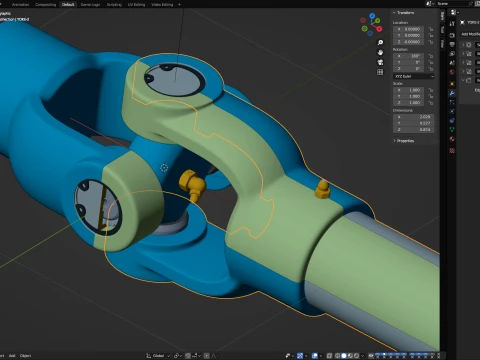Switch to the Compositing workspace tab

46,5
